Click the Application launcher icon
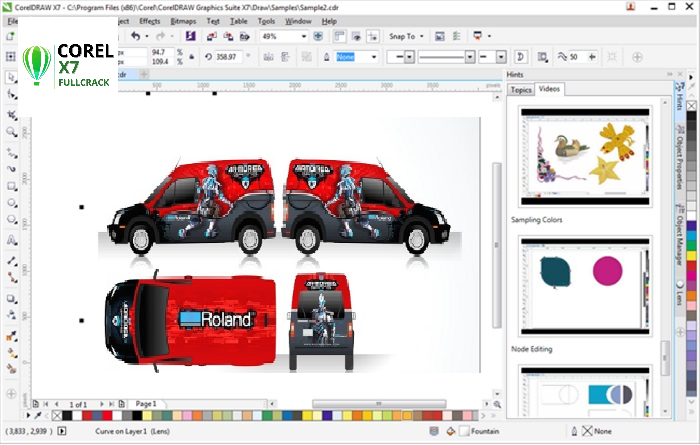Viewport: 700px width, 445px height. click(x=478, y=36)
